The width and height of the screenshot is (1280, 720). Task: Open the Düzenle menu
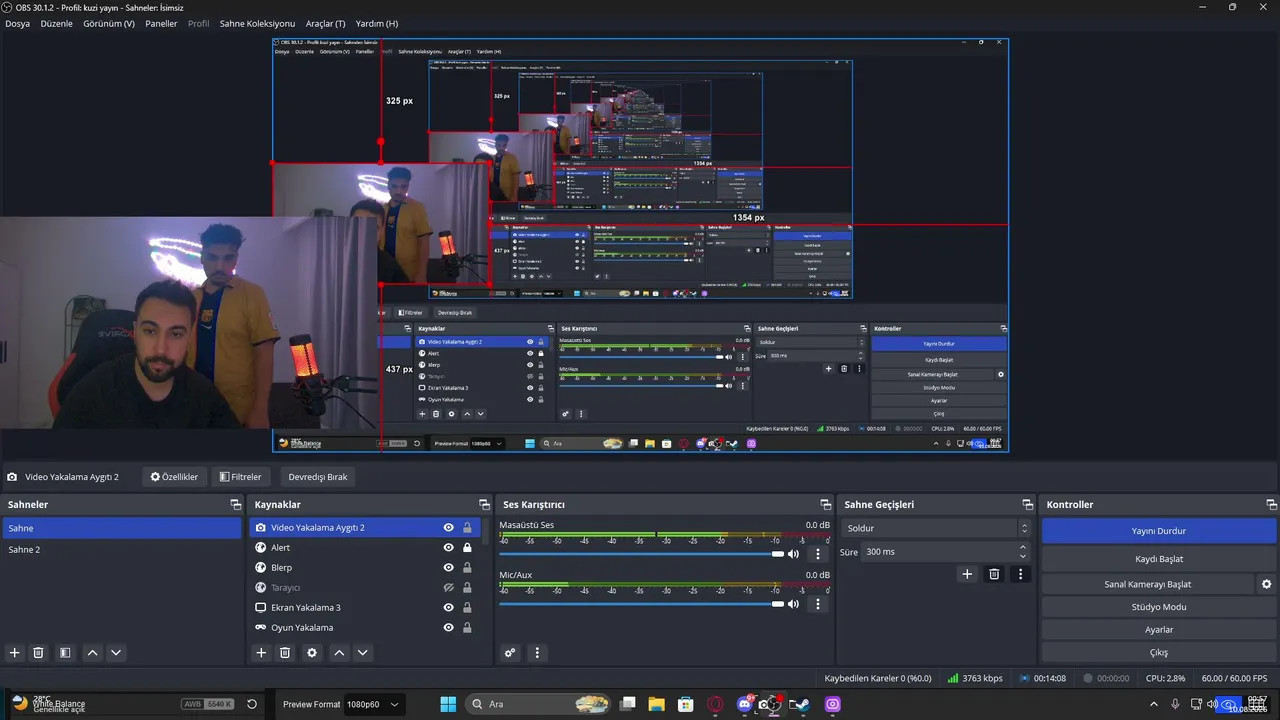point(56,23)
